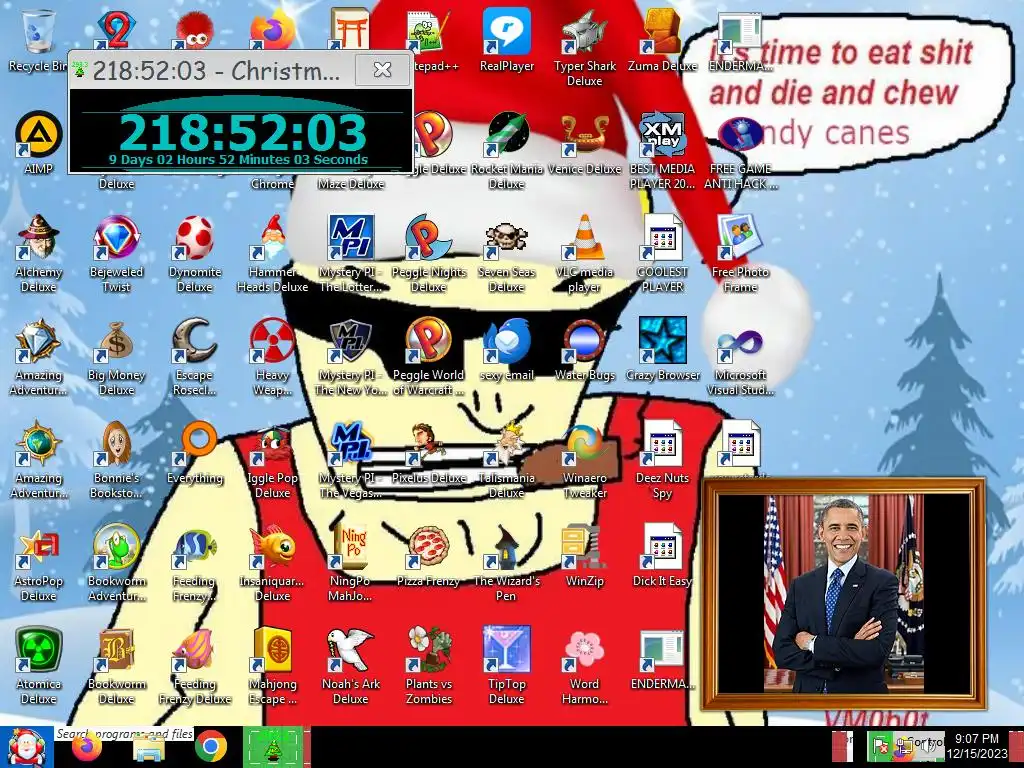
Task: Open COOLEST PLAYER file icon
Action: coord(662,255)
